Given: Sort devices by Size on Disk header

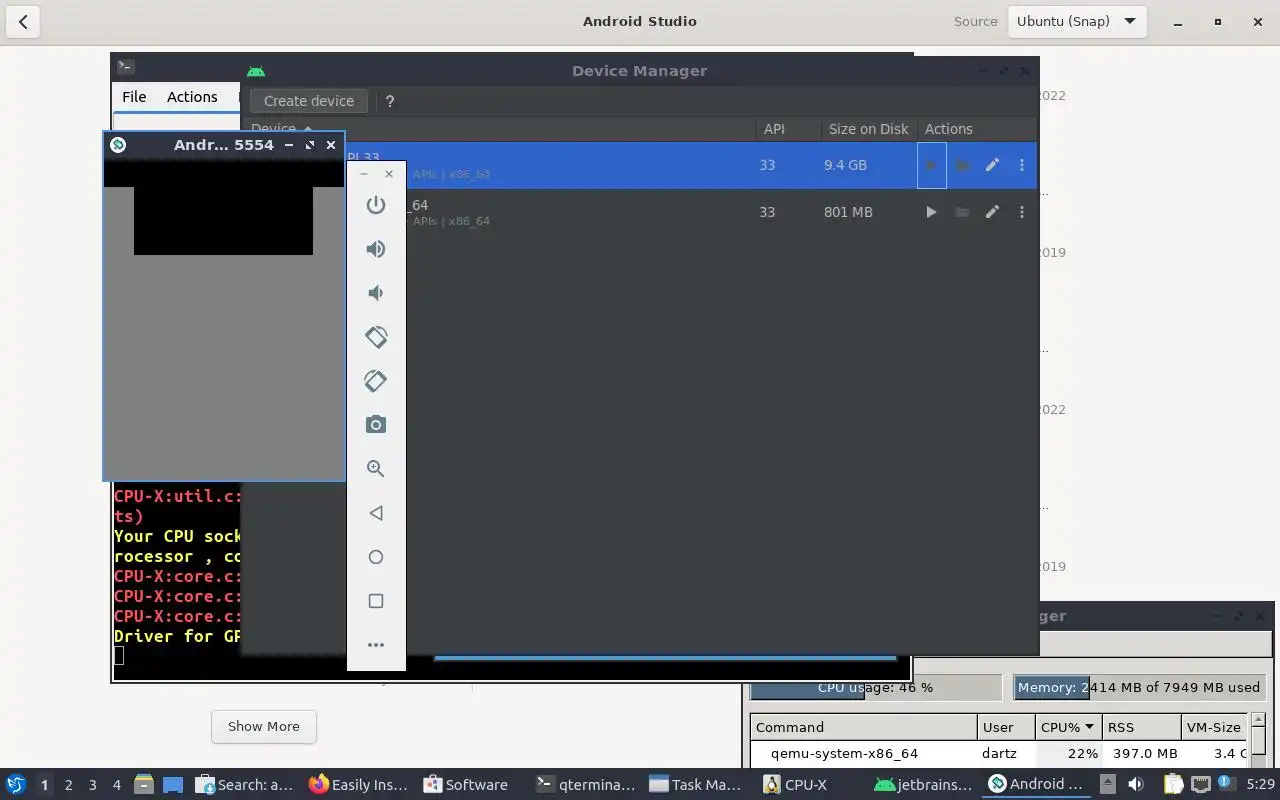Looking at the screenshot, I should 868,129.
